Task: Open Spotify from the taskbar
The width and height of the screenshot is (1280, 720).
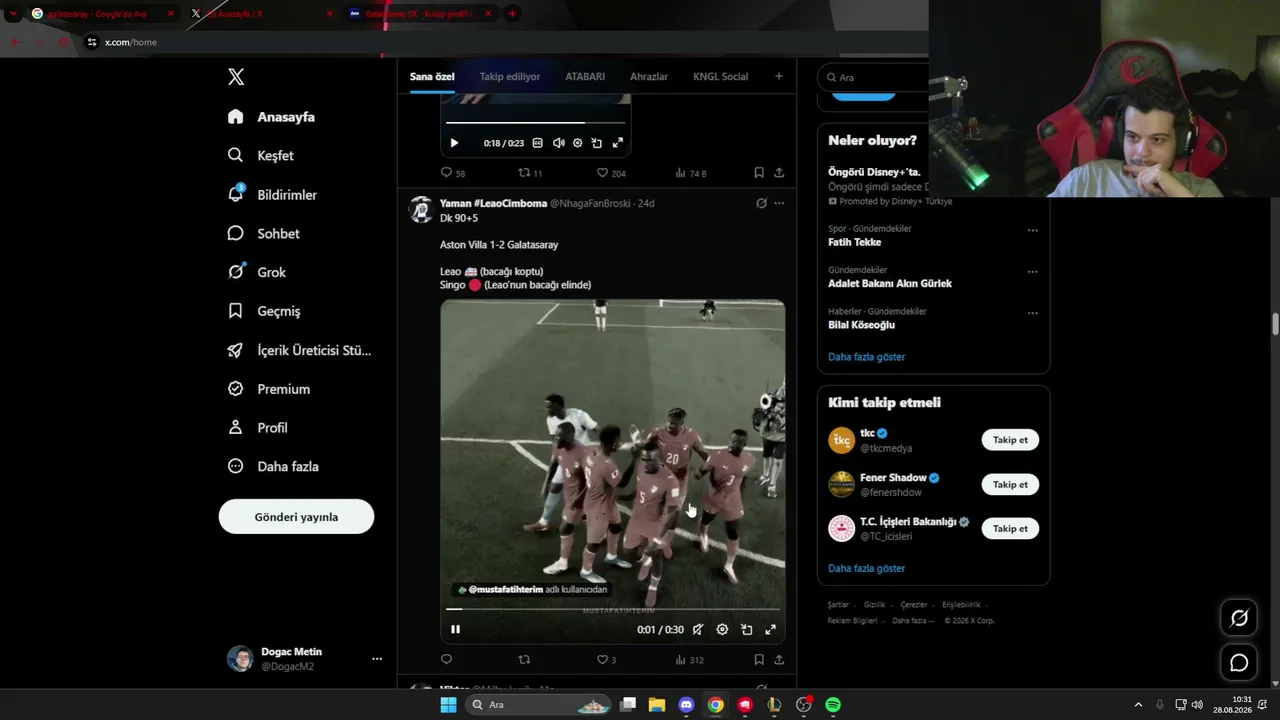Action: (833, 705)
